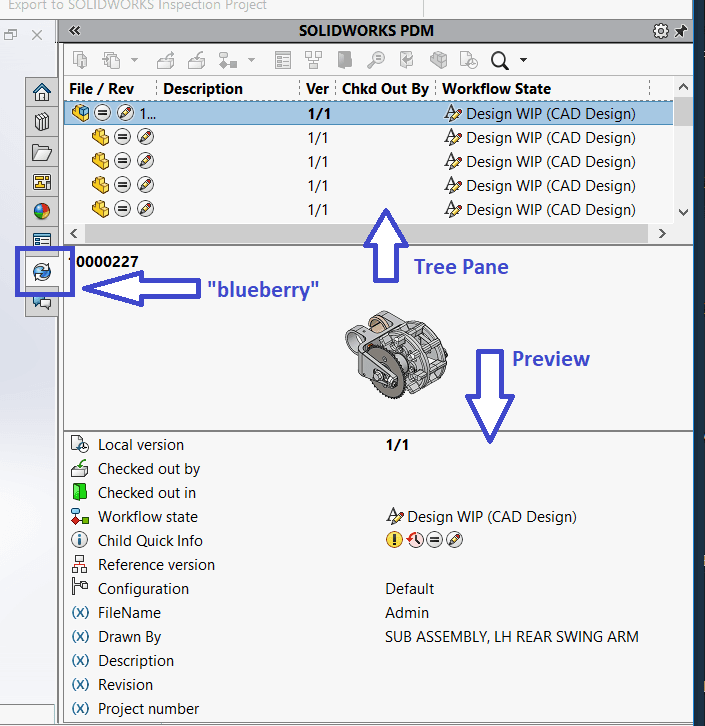Click the horizontal scrollbar track in the tree pane
The height and width of the screenshot is (726, 705).
tap(366, 233)
